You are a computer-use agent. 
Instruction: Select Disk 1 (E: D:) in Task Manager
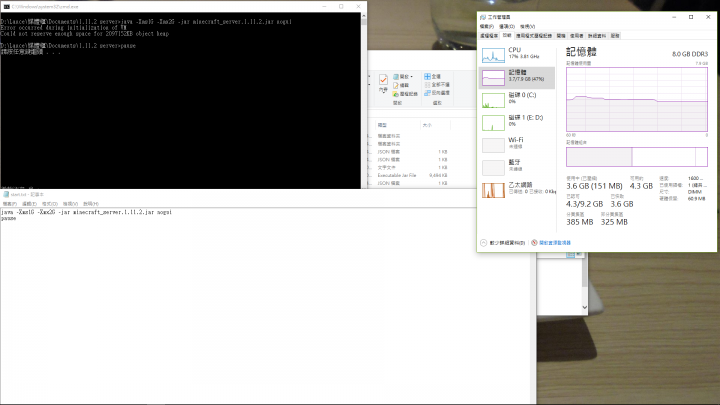click(517, 123)
